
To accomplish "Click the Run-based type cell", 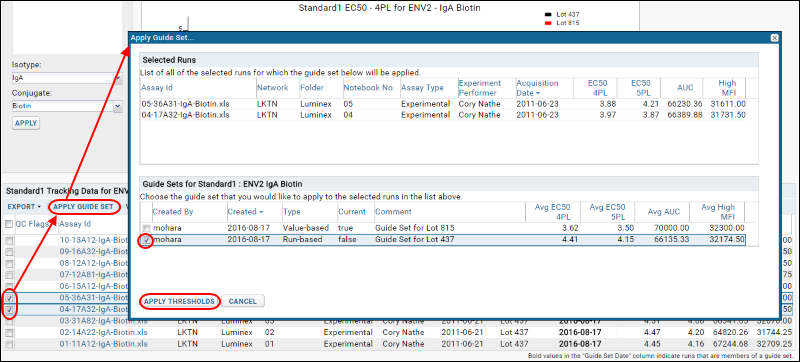I will click(x=303, y=239).
